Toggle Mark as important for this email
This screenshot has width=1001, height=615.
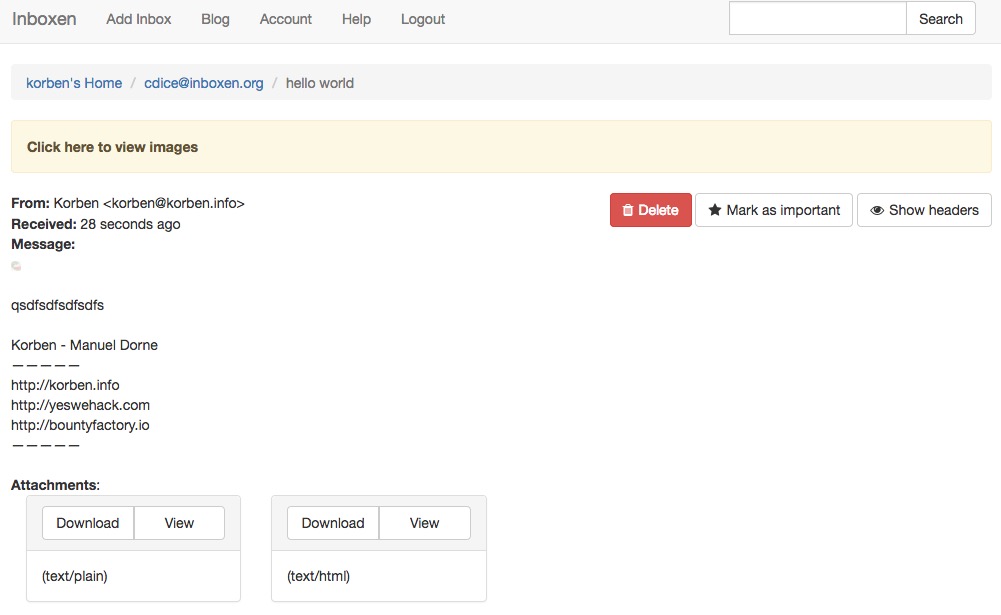[x=774, y=210]
